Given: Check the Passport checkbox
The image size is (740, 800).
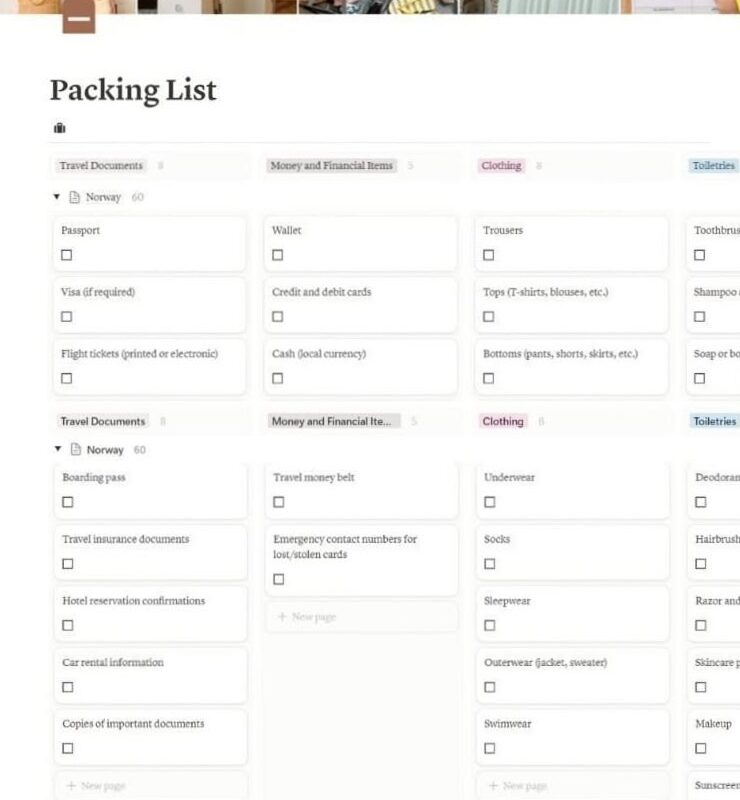Looking at the screenshot, I should (x=66, y=255).
